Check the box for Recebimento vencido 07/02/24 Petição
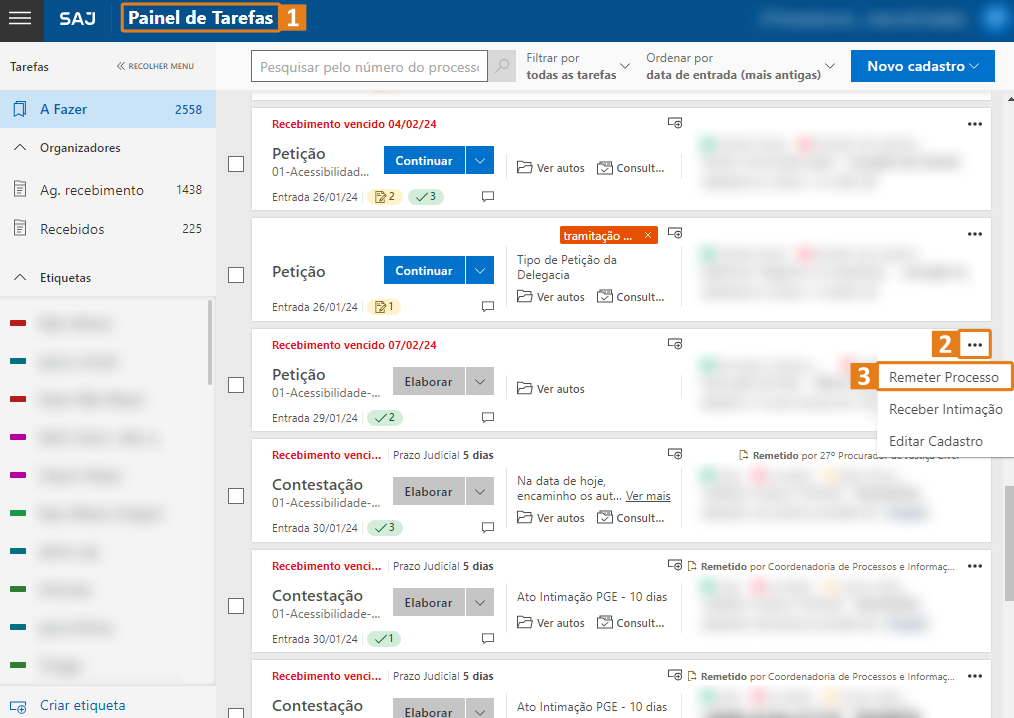Image resolution: width=1014 pixels, height=718 pixels. click(x=236, y=384)
